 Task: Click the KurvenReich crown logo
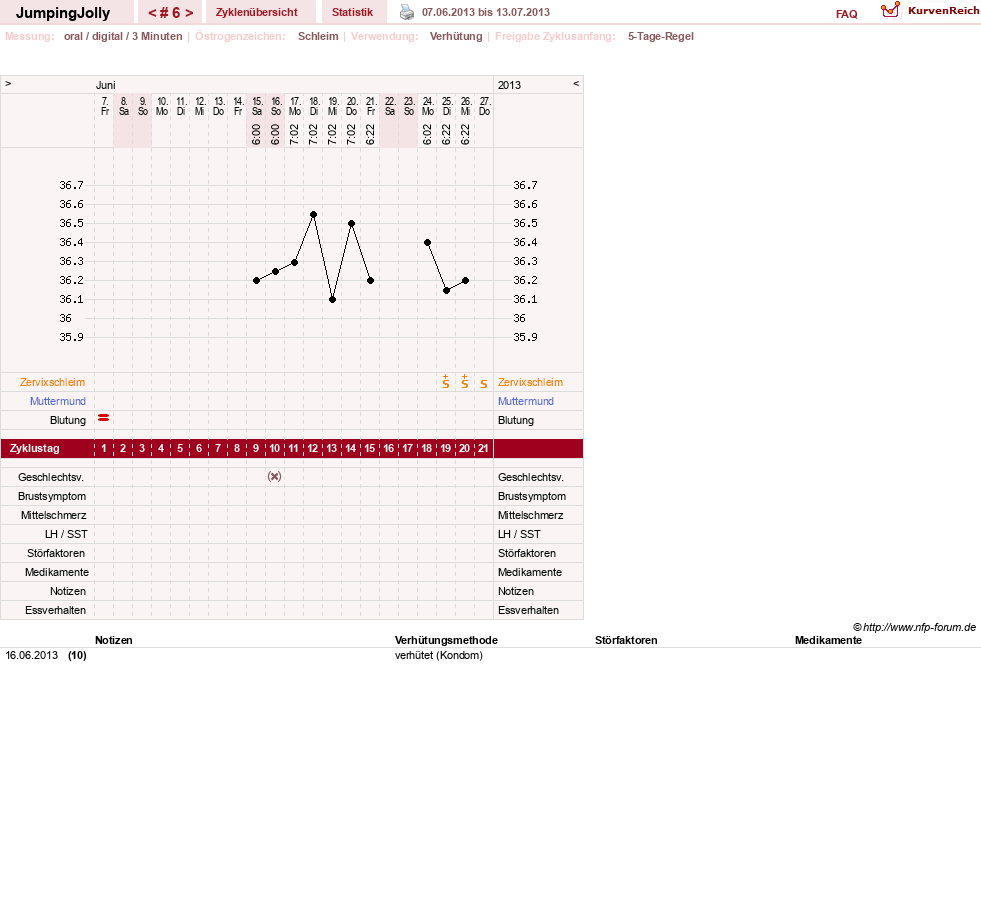(890, 10)
